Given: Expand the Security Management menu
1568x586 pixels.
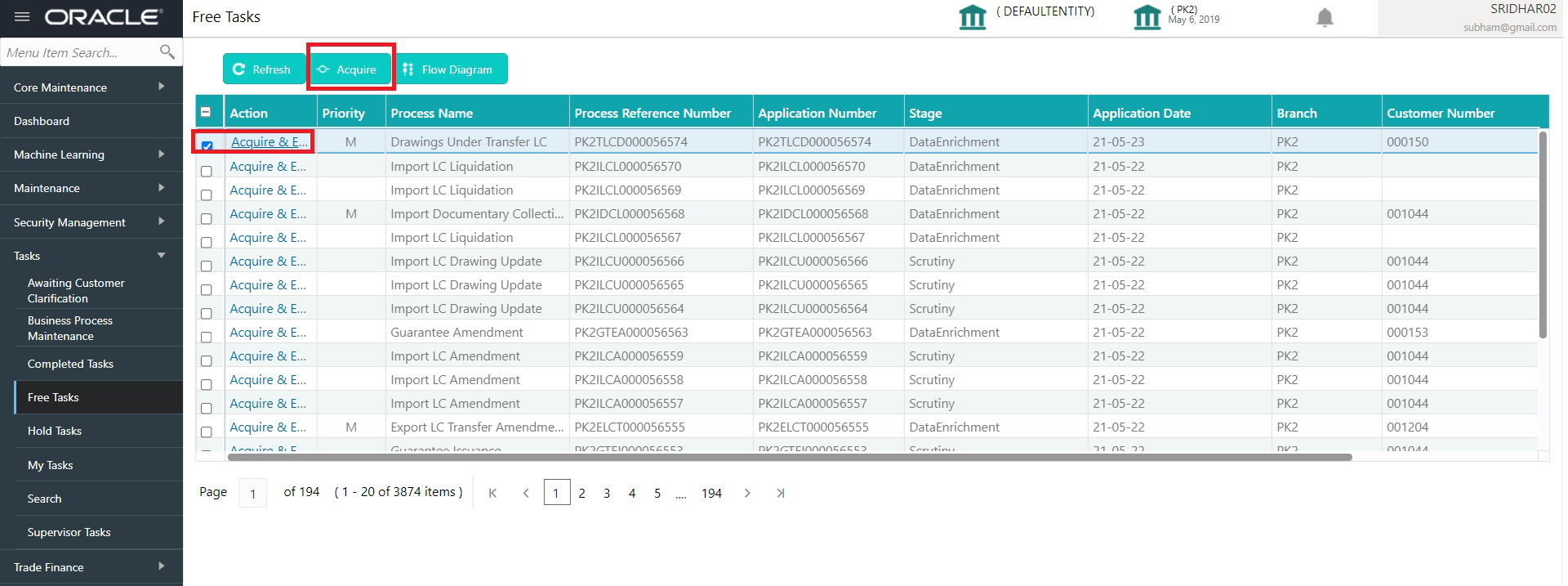Looking at the screenshot, I should (91, 221).
